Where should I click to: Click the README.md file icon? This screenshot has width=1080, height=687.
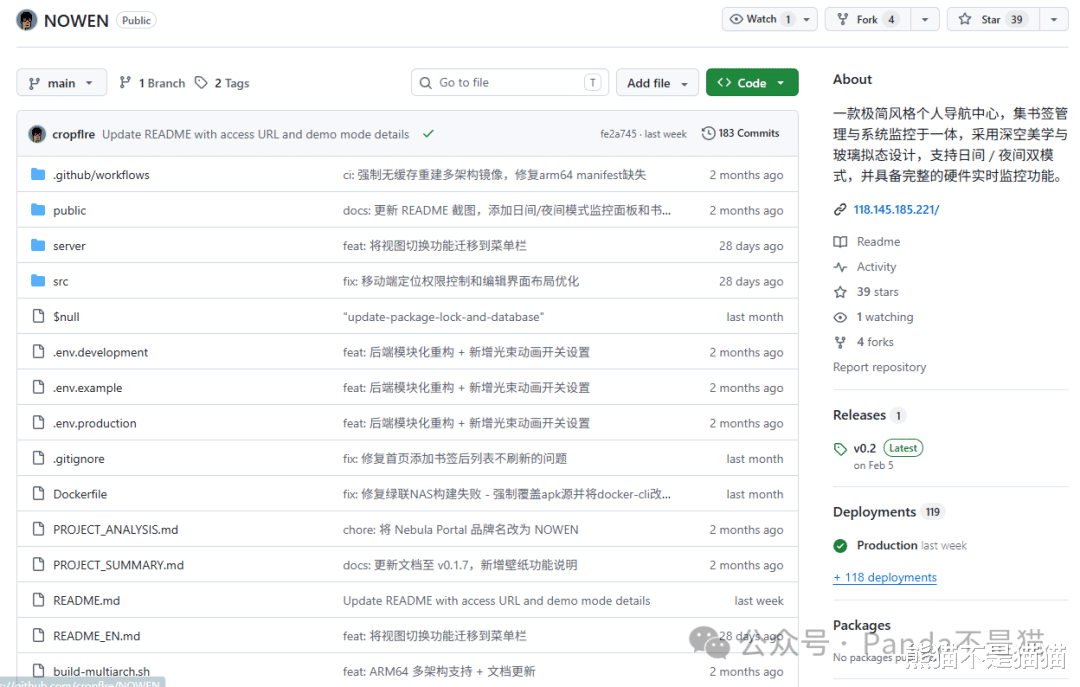pyautogui.click(x=39, y=600)
